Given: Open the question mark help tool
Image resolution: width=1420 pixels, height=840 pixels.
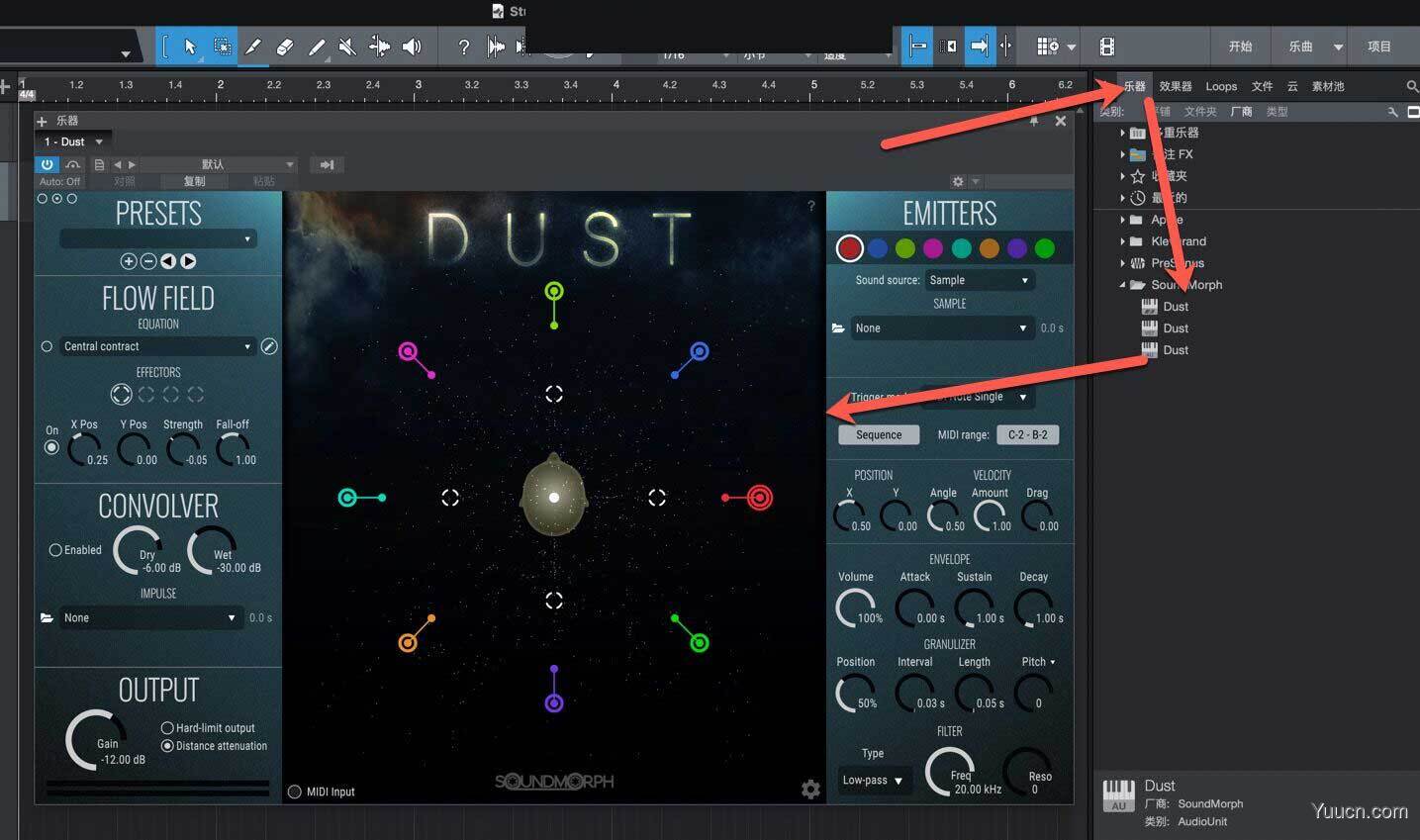Looking at the screenshot, I should [463, 47].
